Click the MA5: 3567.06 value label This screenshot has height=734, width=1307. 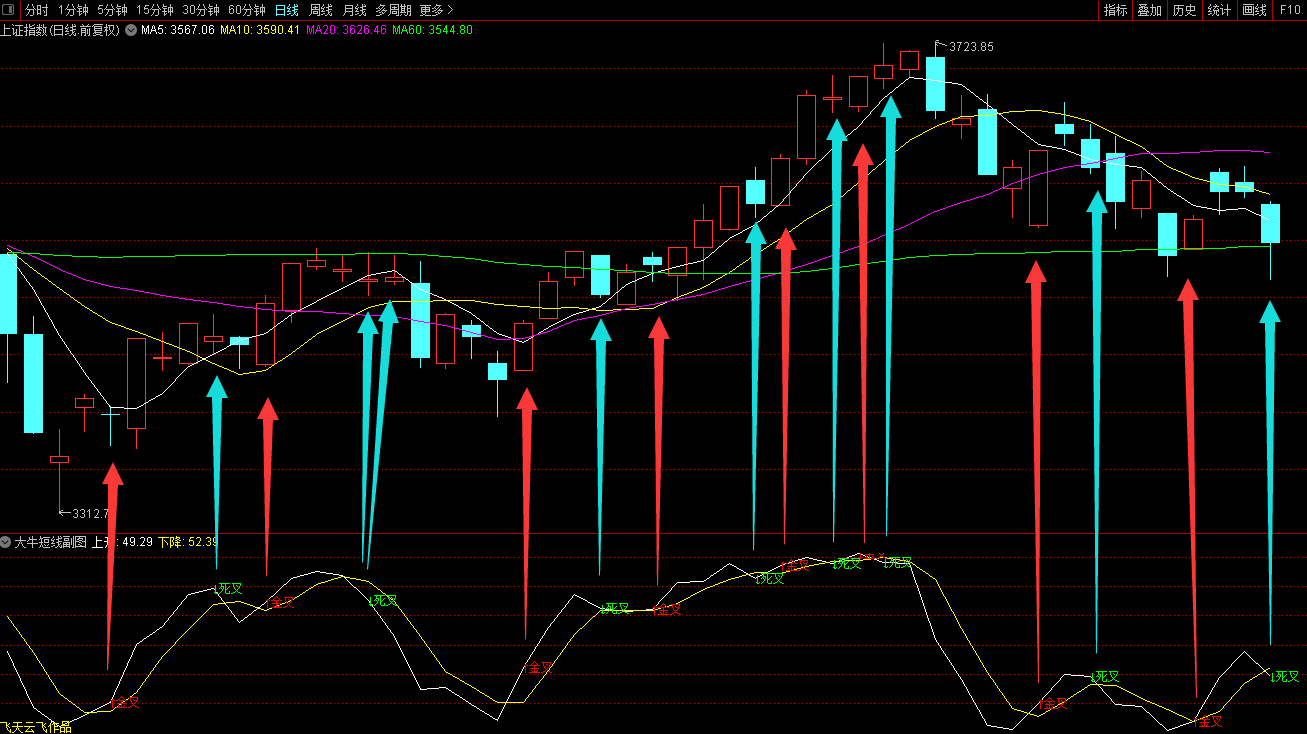178,30
